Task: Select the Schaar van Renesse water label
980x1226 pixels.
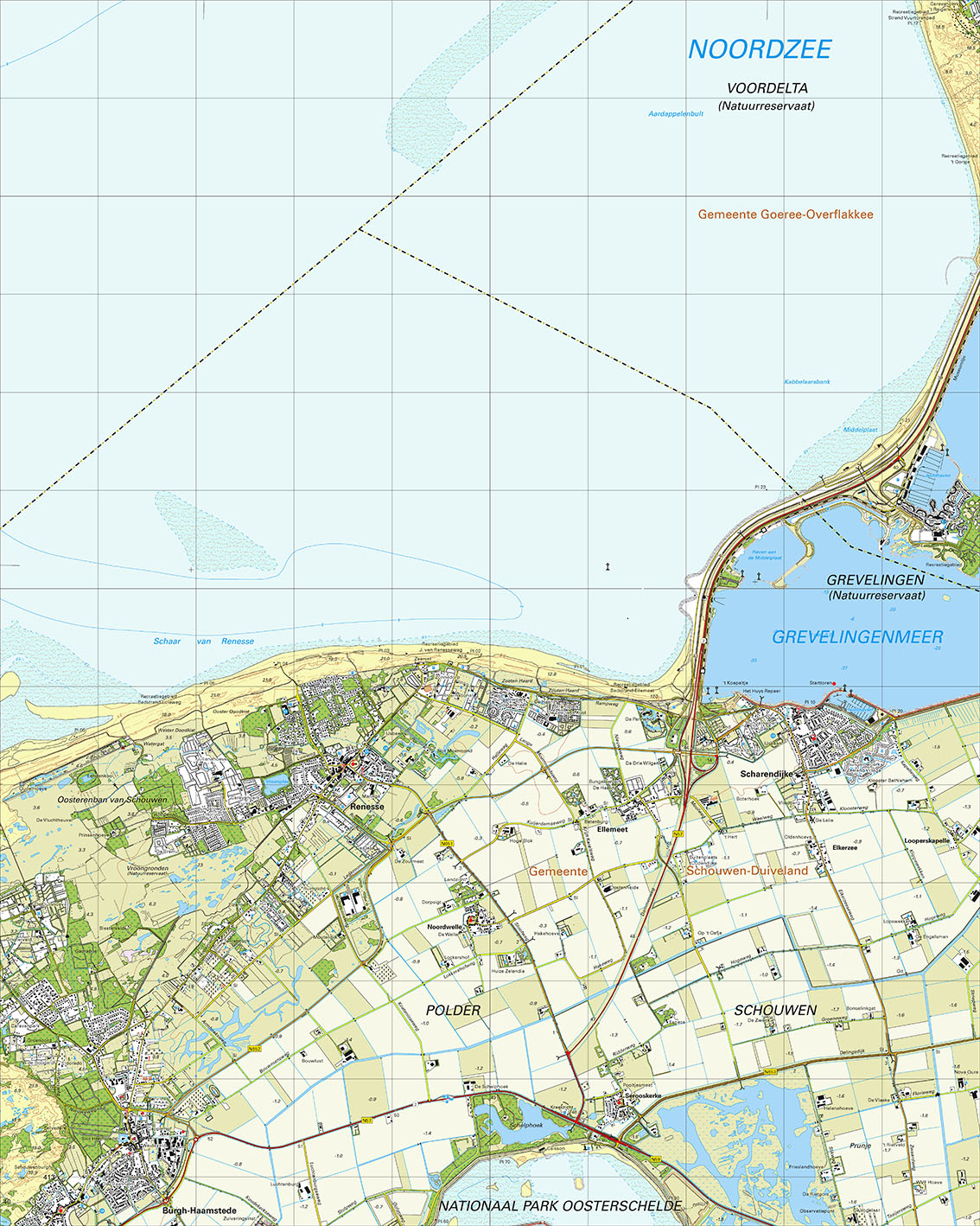Action: tap(204, 642)
